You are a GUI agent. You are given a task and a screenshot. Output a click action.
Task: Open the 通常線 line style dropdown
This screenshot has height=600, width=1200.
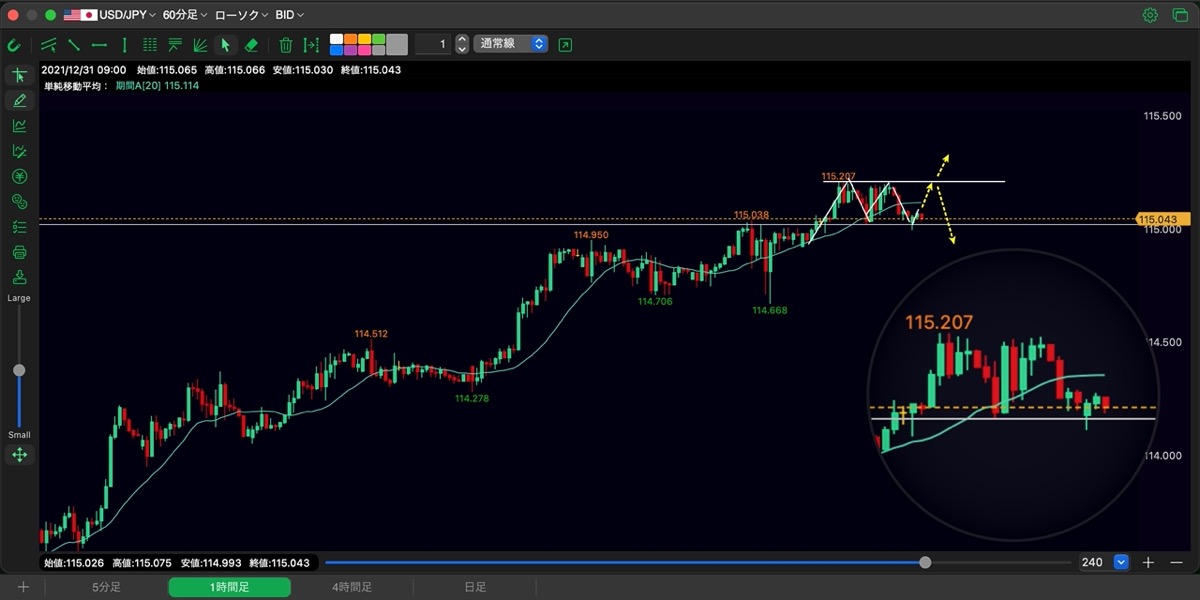click(x=511, y=44)
